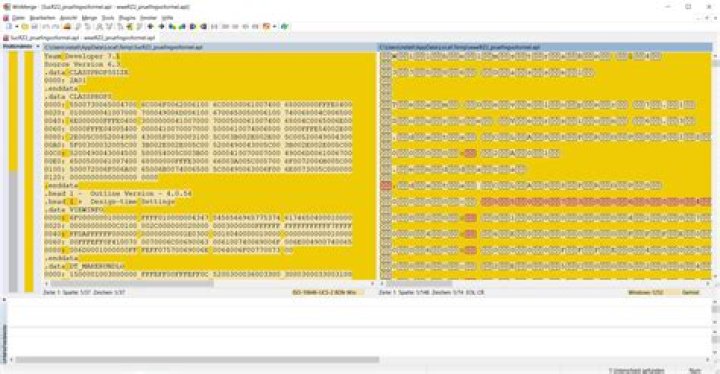
Task: Click the '7 Unterschiede gefunden' status text
Action: coord(637,370)
